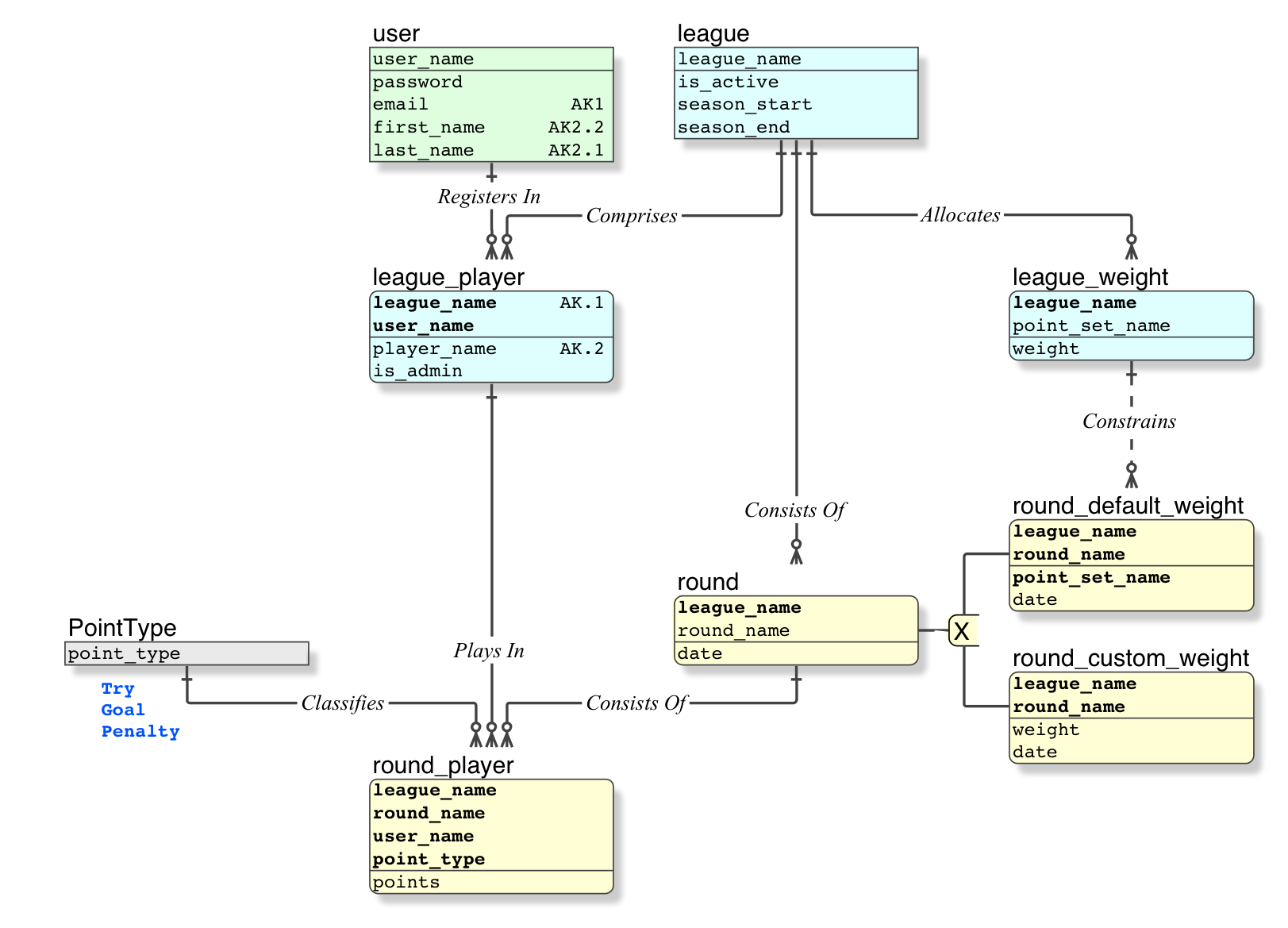Click the X exclusive subtype symbol
This screenshot has height=928, width=1288.
coord(963,631)
